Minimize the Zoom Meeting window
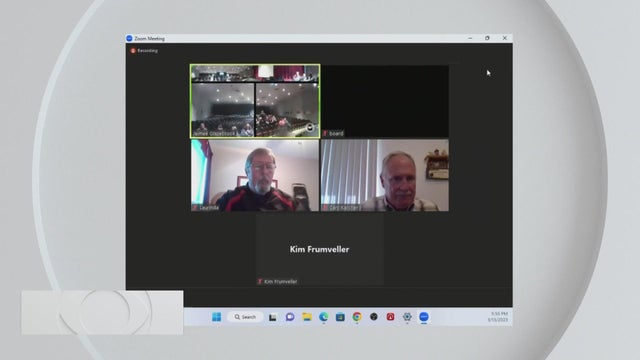This screenshot has height=360, width=640. [470, 38]
